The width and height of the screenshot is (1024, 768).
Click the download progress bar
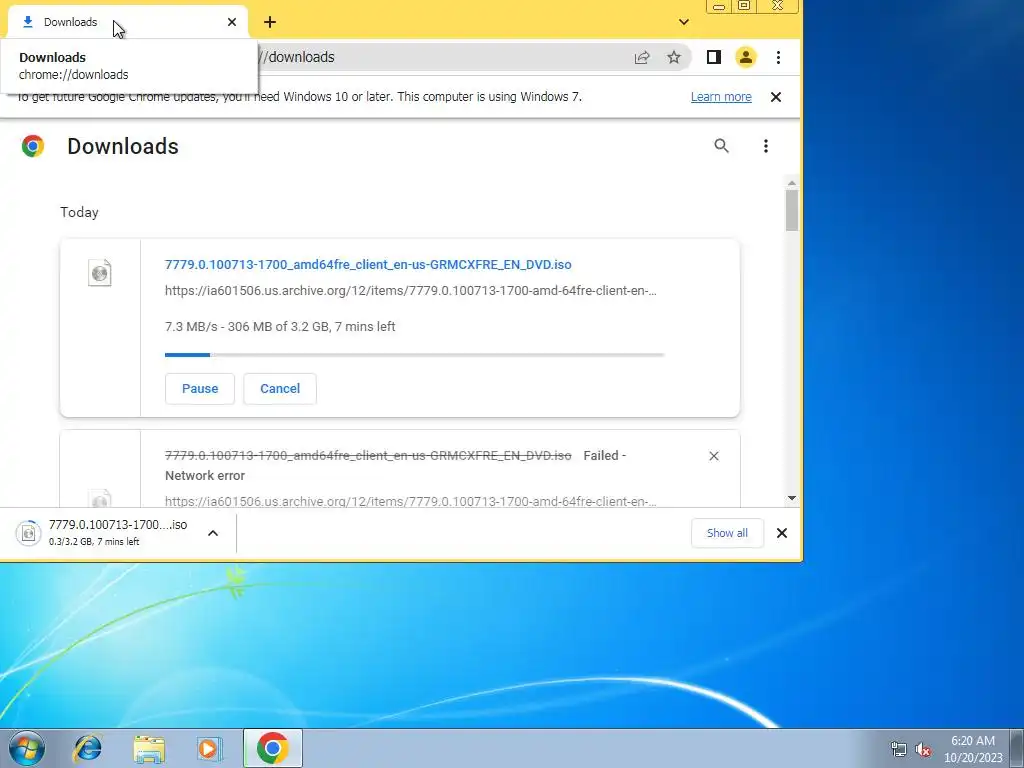(415, 355)
